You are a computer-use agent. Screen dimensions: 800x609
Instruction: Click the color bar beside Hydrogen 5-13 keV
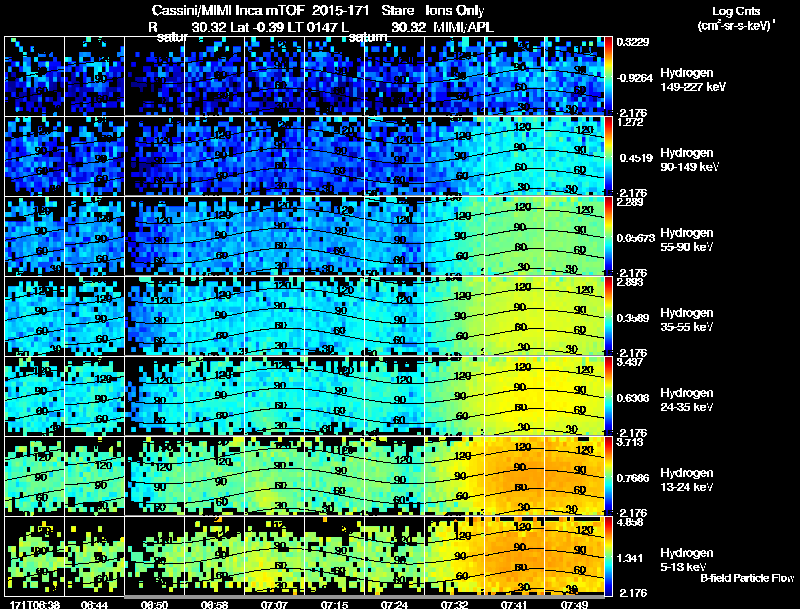[608, 556]
